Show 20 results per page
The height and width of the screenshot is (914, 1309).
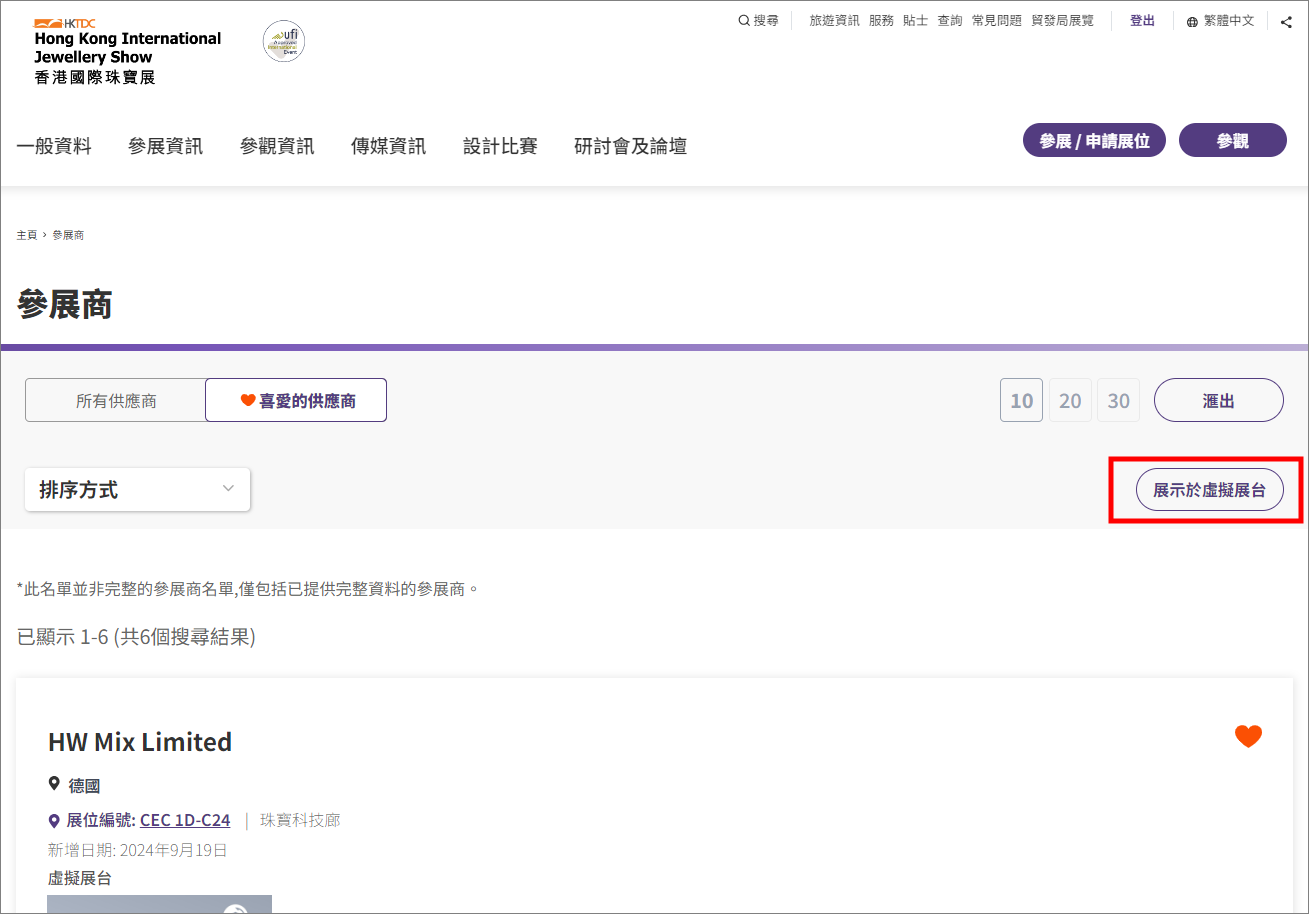point(1070,401)
